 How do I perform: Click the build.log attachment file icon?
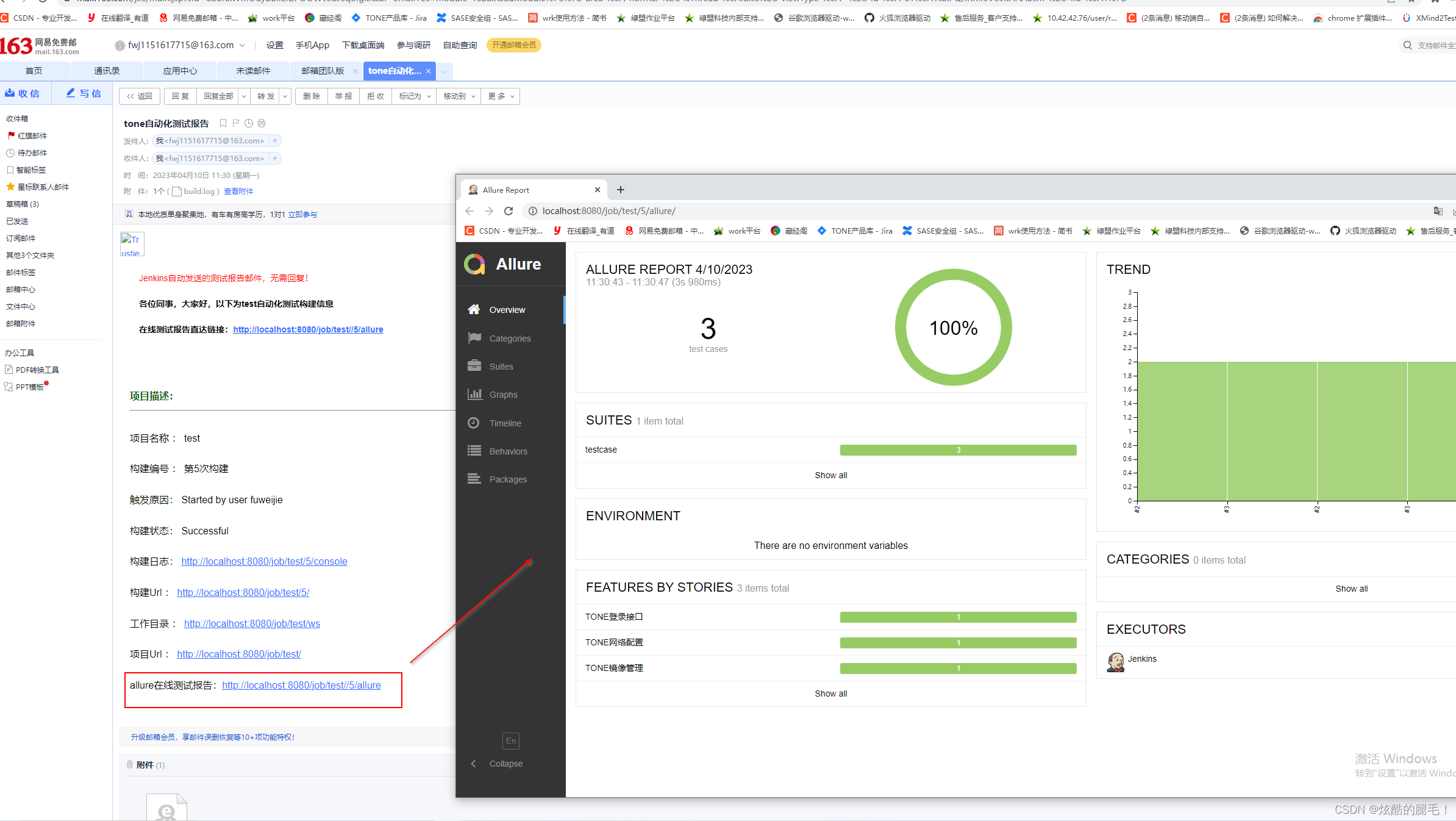click(177, 192)
